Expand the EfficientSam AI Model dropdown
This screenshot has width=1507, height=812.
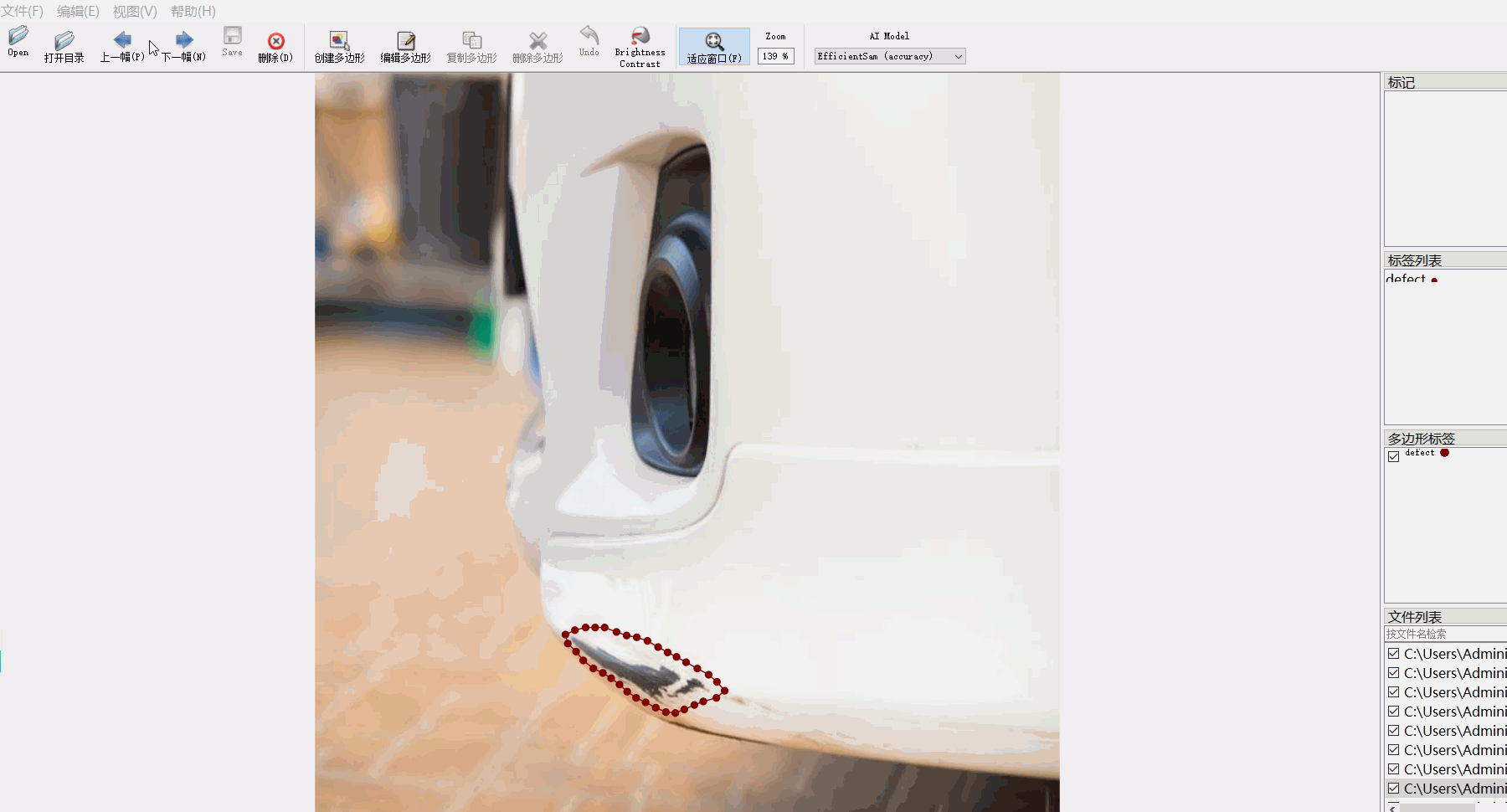(958, 56)
